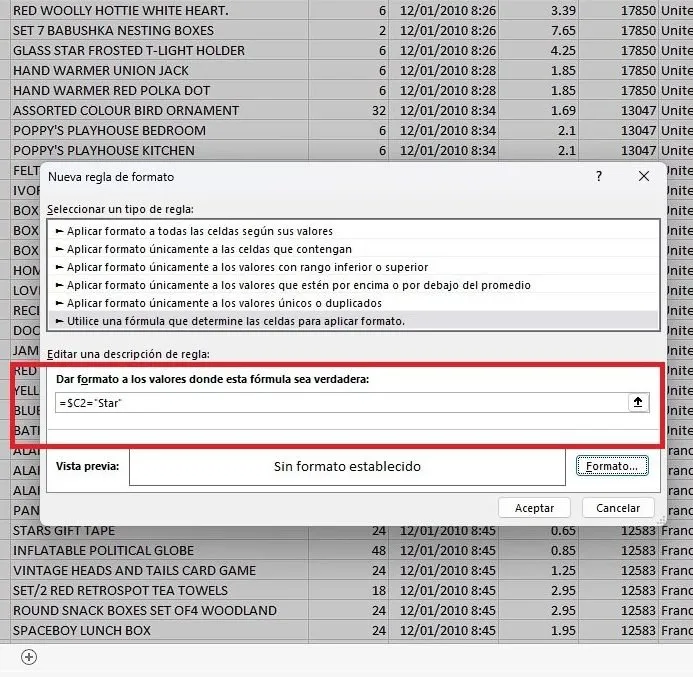Select cell 'RED WOOLLY HOTTIE WHITE HEART.'
Viewport: 693px width, 677px height.
[x=159, y=10]
